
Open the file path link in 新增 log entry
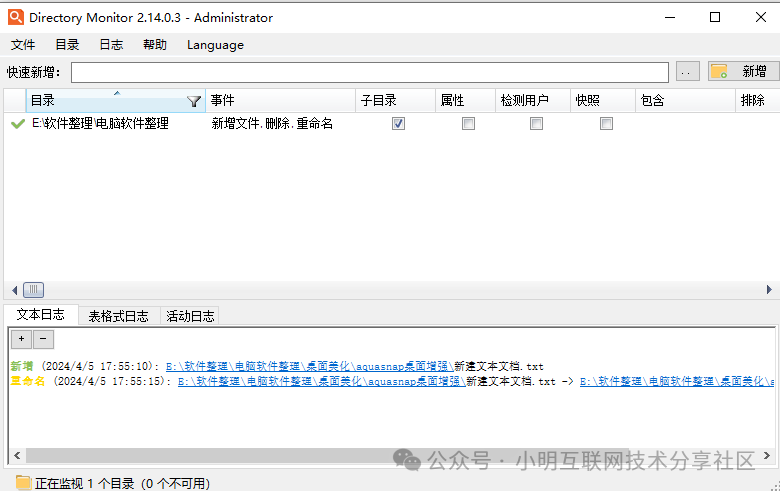click(x=315, y=367)
